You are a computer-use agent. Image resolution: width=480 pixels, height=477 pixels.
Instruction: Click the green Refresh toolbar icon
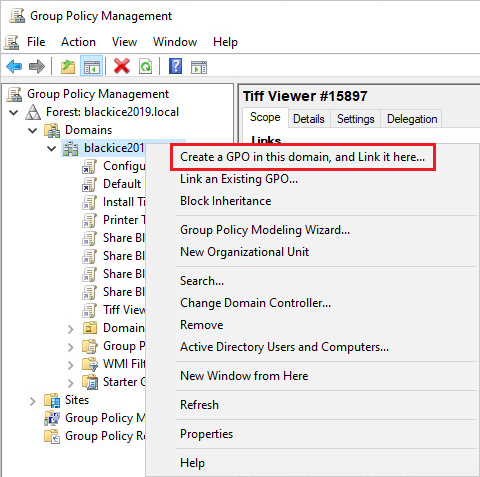(x=146, y=67)
